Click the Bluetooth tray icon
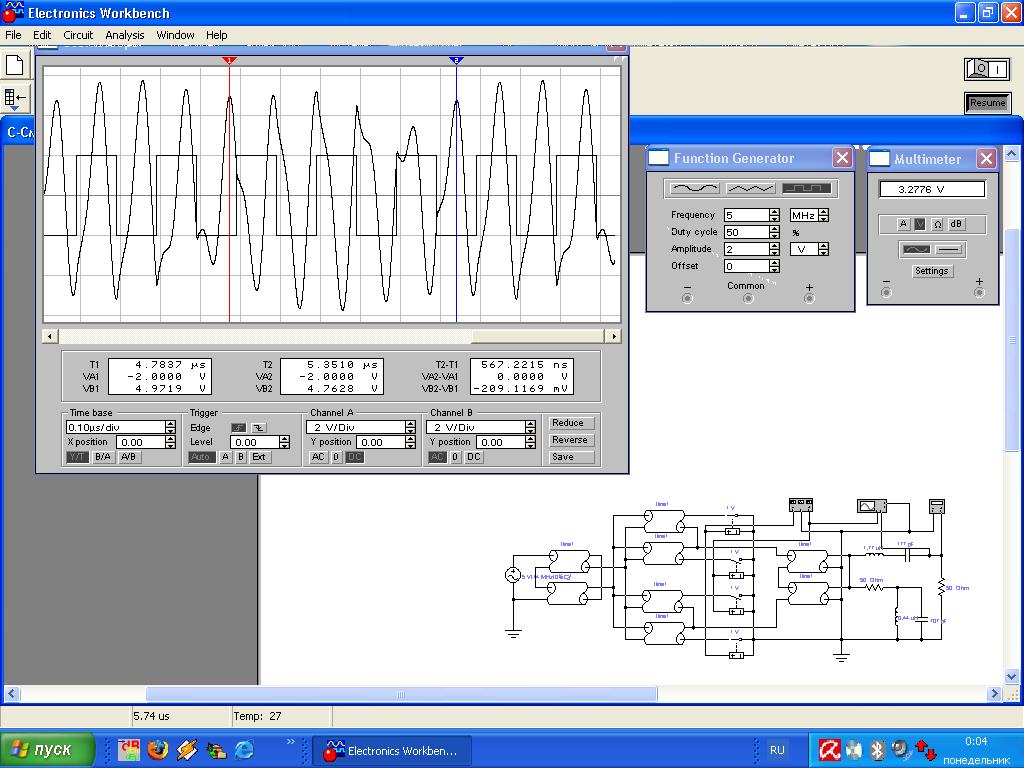The width and height of the screenshot is (1024, 768). coord(877,750)
